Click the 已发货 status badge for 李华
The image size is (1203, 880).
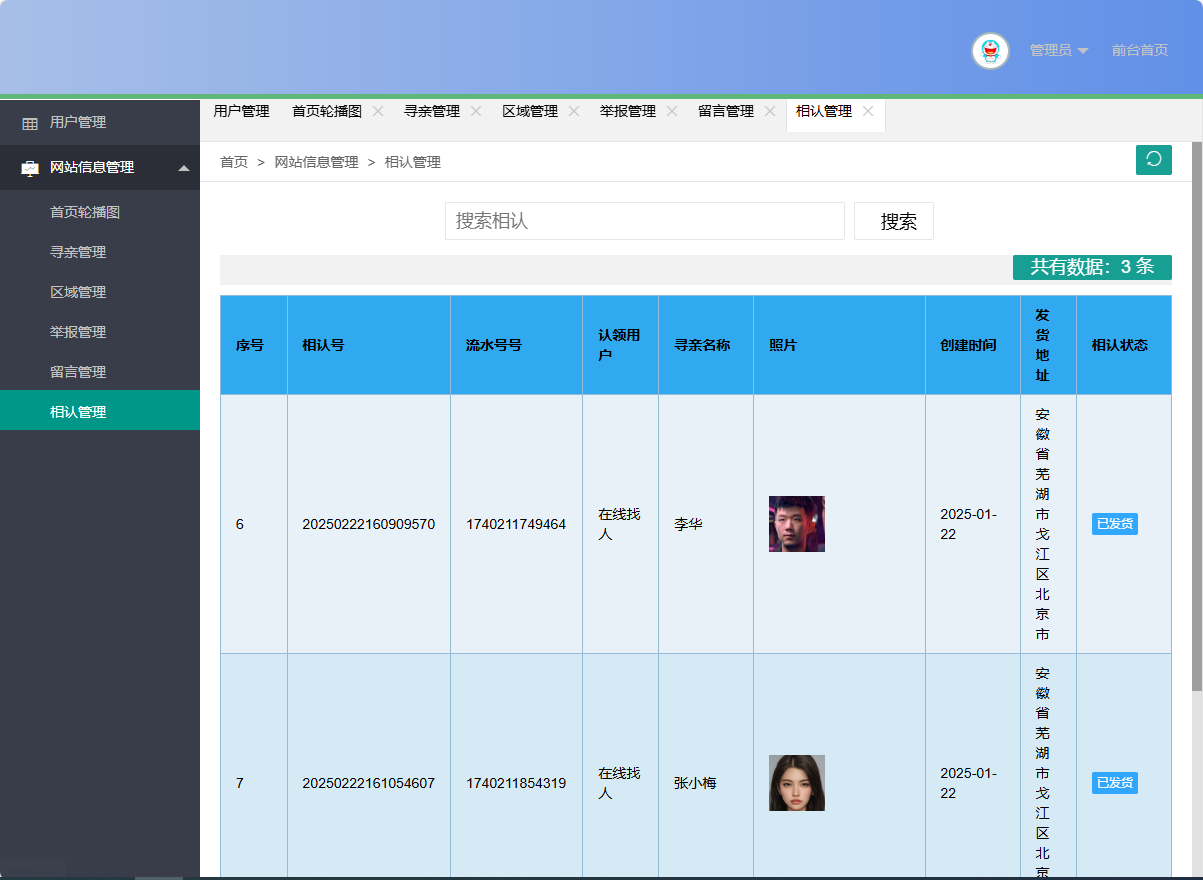pos(1114,523)
